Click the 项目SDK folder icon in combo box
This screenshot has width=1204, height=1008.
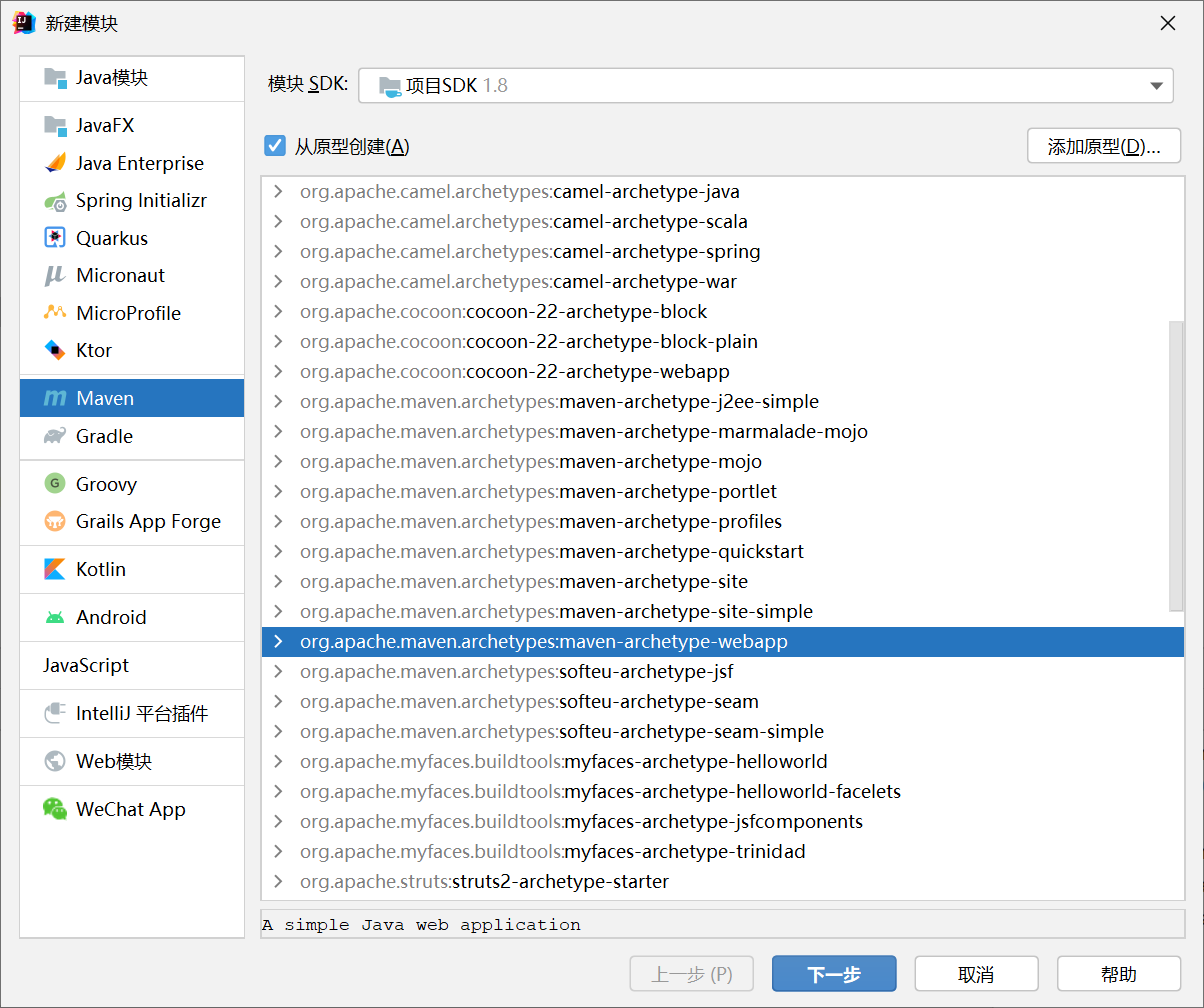point(390,86)
